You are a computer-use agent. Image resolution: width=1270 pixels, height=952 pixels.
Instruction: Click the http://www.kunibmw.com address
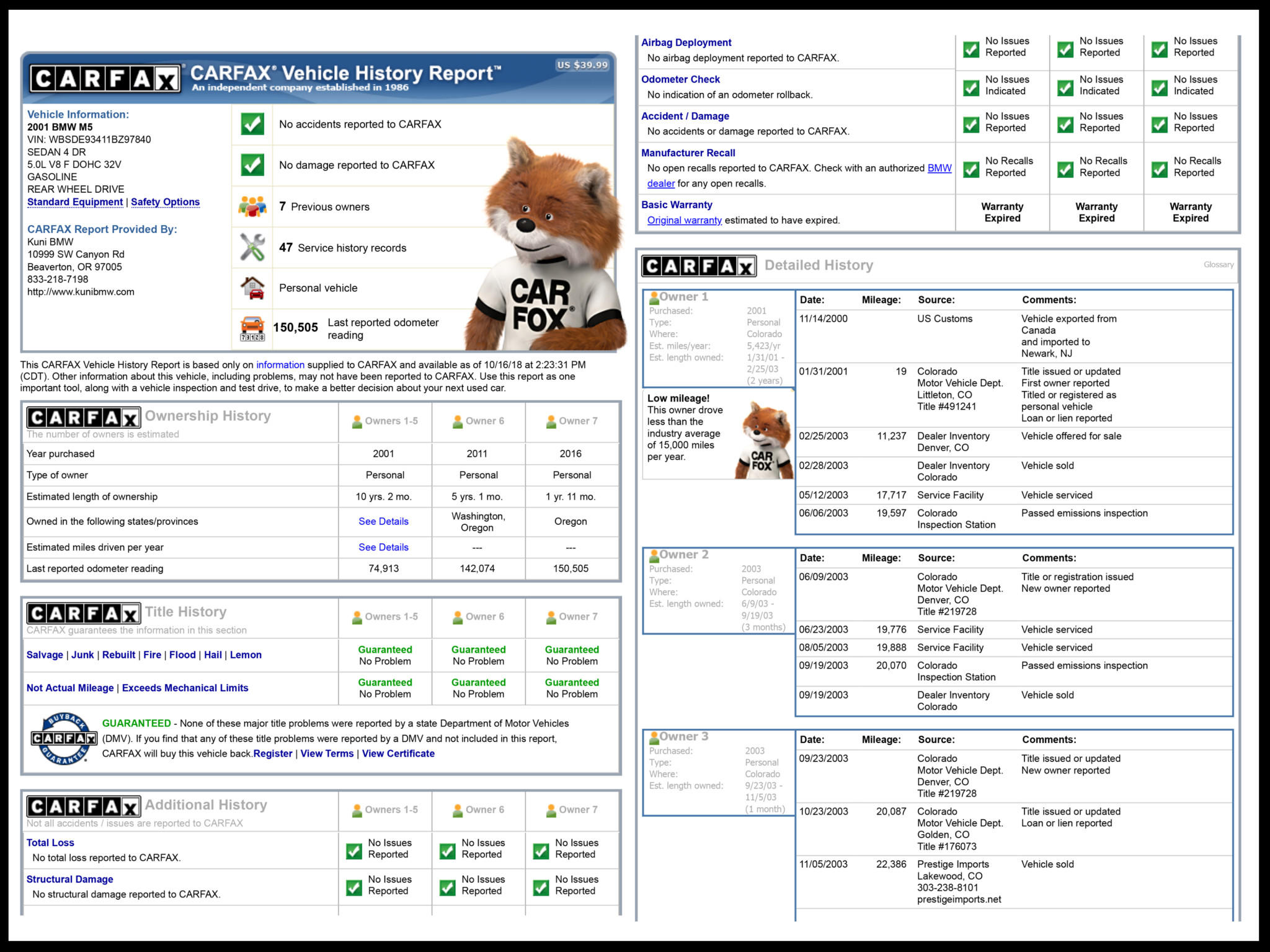pos(81,292)
